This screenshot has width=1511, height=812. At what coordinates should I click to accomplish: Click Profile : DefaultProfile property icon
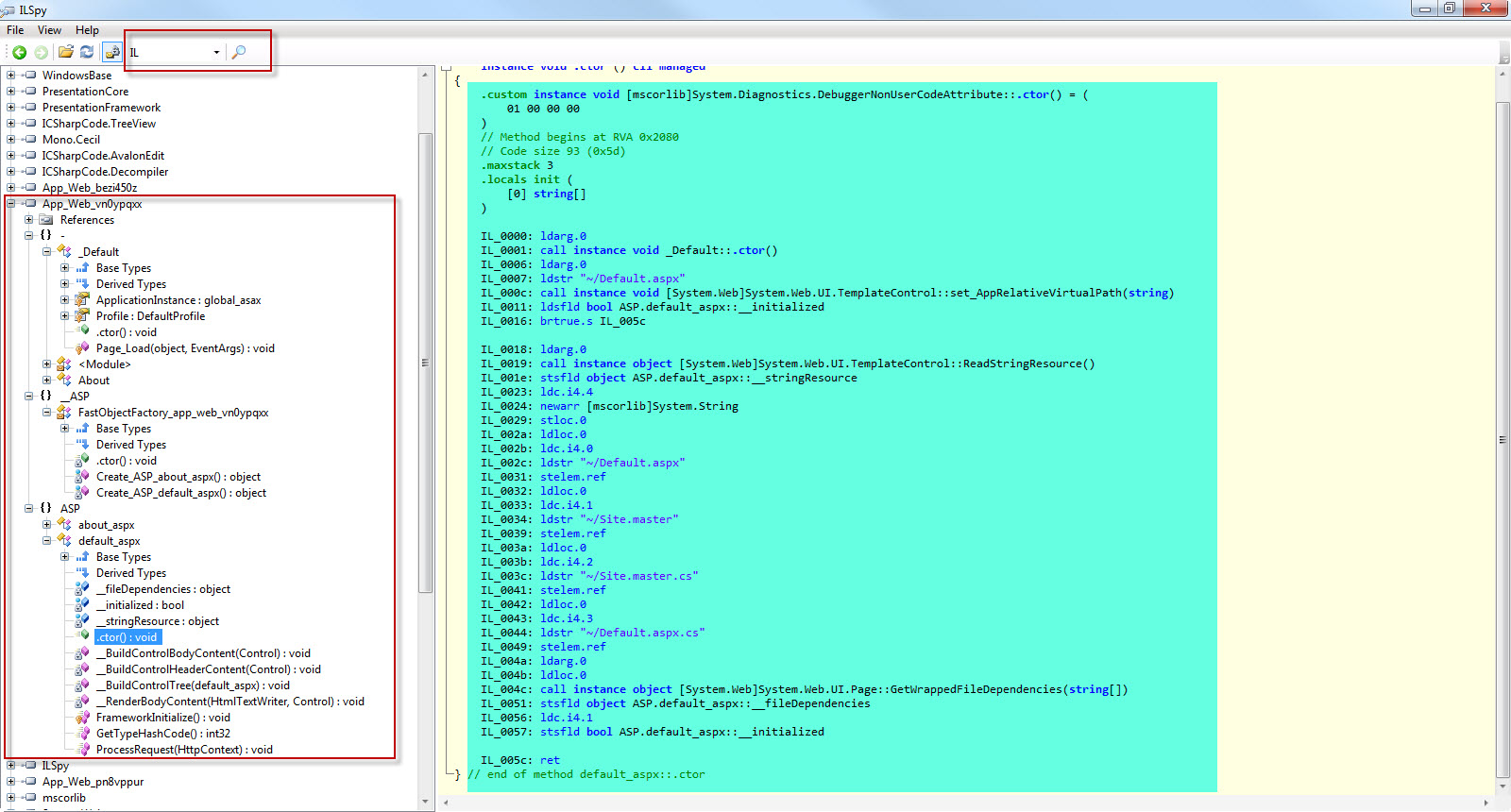pos(82,315)
